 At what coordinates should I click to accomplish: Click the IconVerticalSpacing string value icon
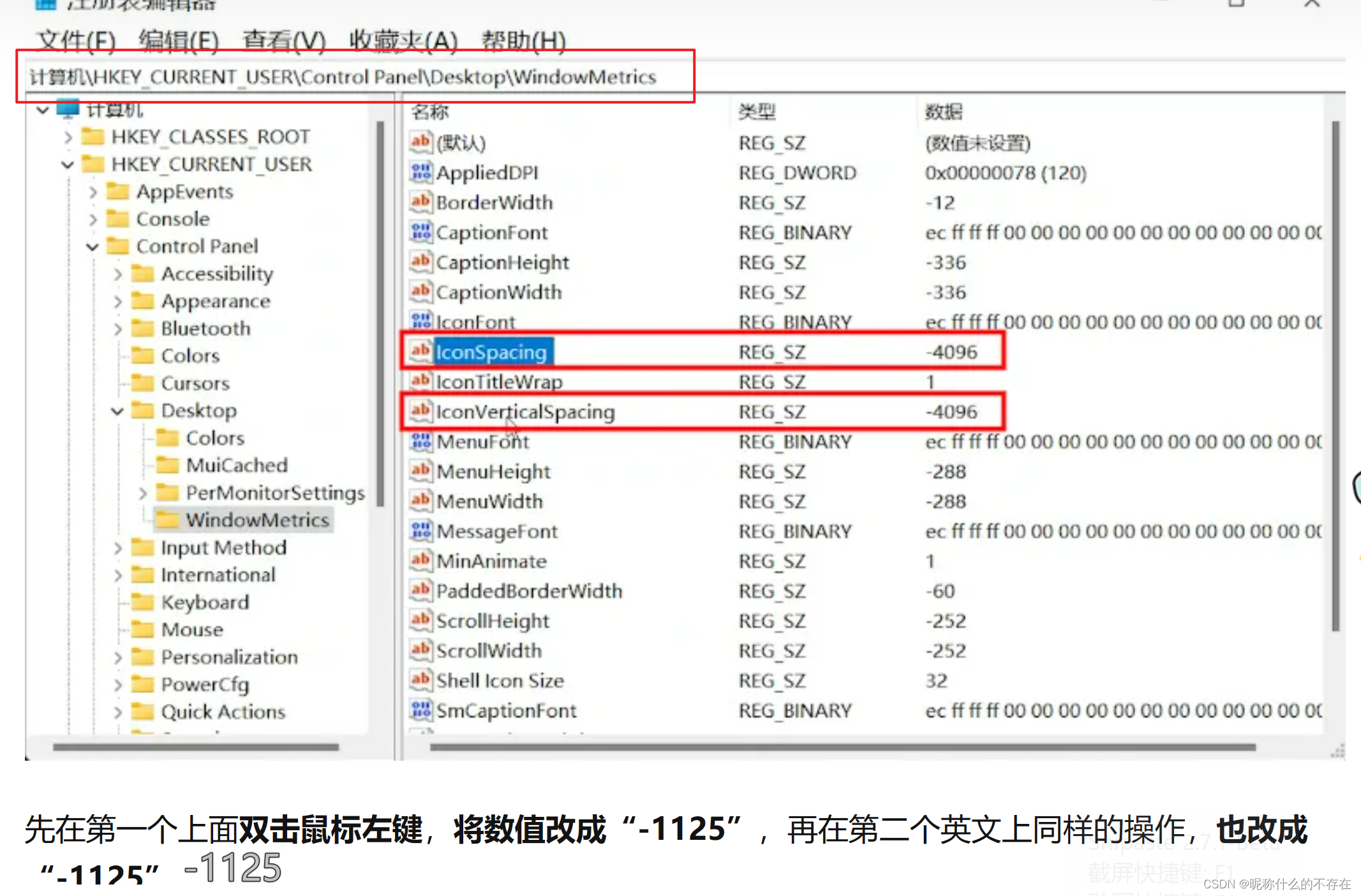tap(420, 412)
